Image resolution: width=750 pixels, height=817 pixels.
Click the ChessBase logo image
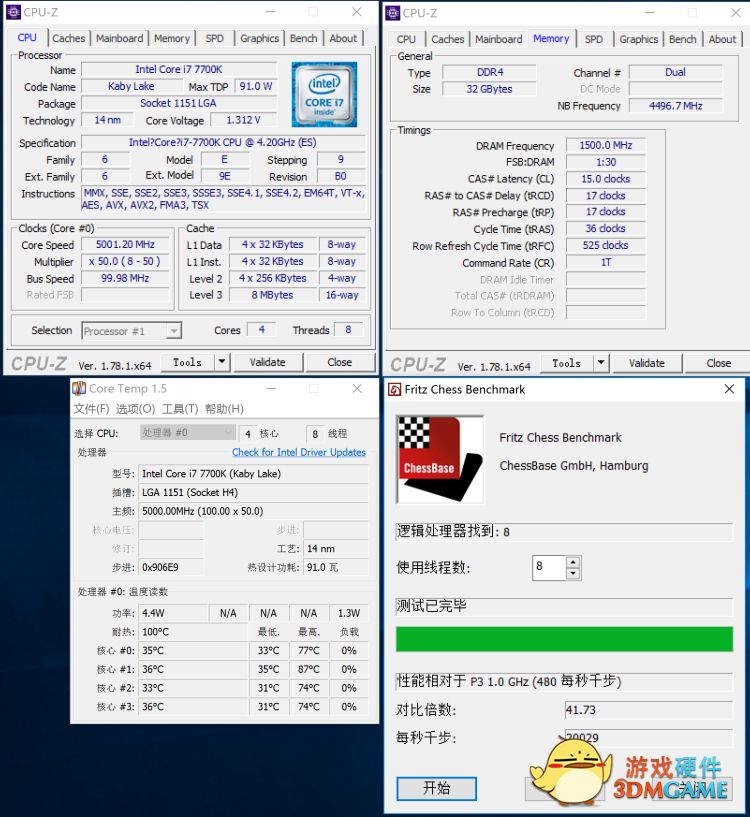(440, 460)
